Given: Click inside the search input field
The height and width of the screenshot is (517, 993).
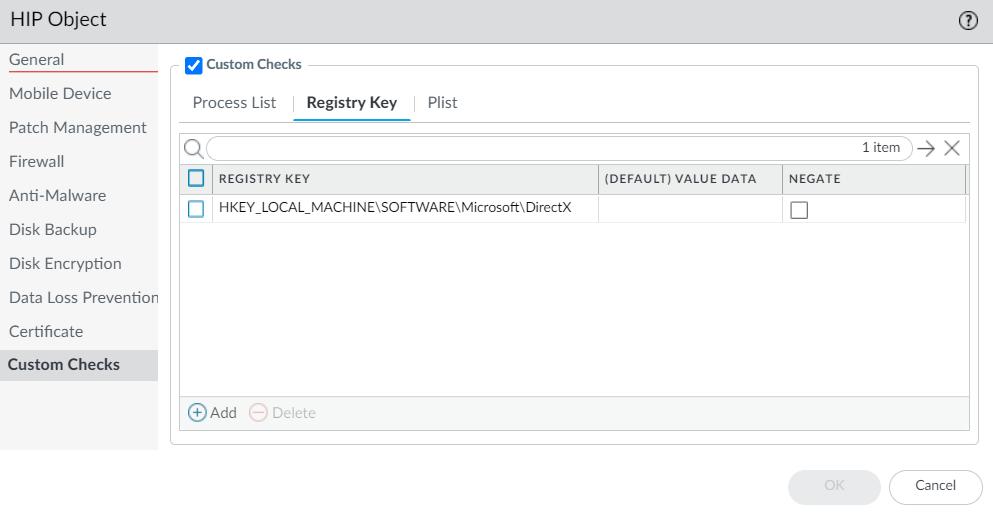Looking at the screenshot, I should pyautogui.click(x=530, y=148).
